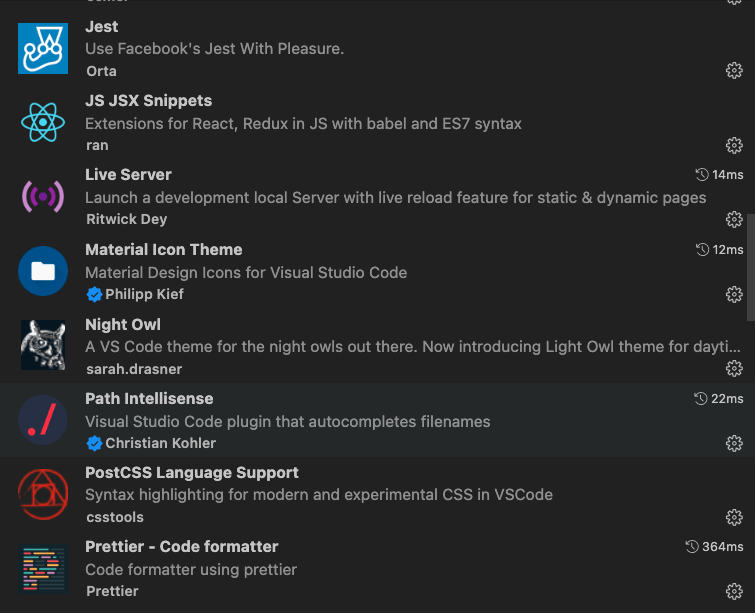Select the Prettier - Code formatter title

[x=182, y=547]
